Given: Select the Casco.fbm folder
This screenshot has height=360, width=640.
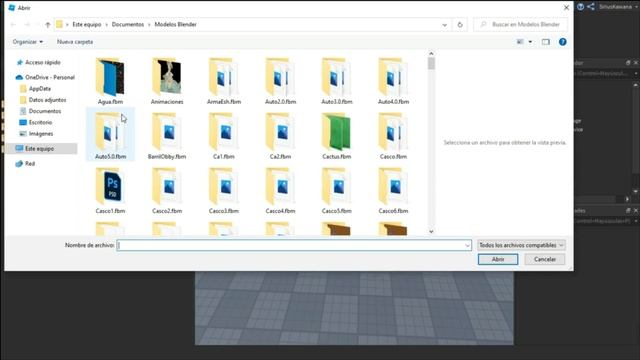Looking at the screenshot, I should tap(393, 136).
